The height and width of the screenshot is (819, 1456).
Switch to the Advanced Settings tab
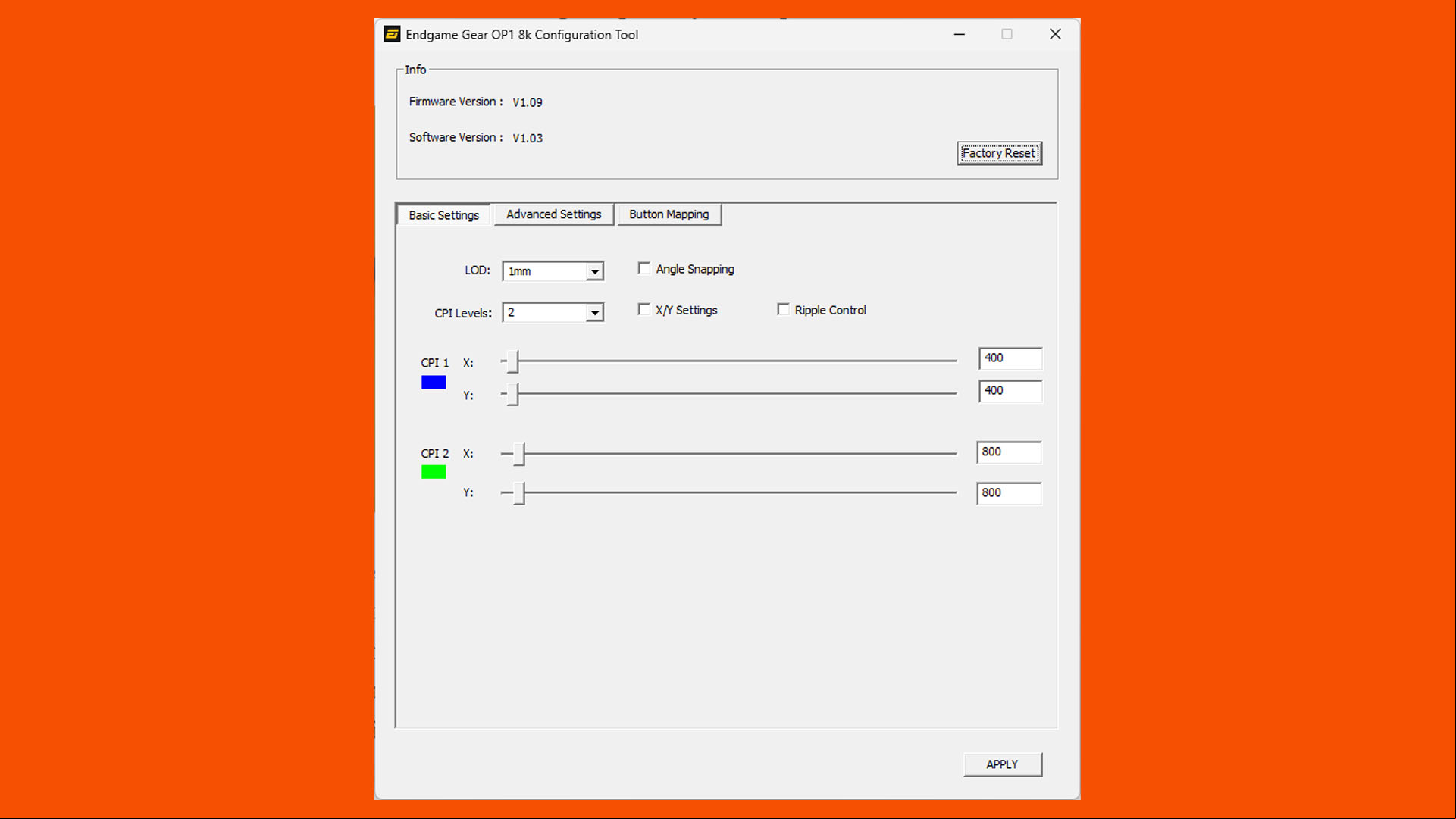[554, 214]
